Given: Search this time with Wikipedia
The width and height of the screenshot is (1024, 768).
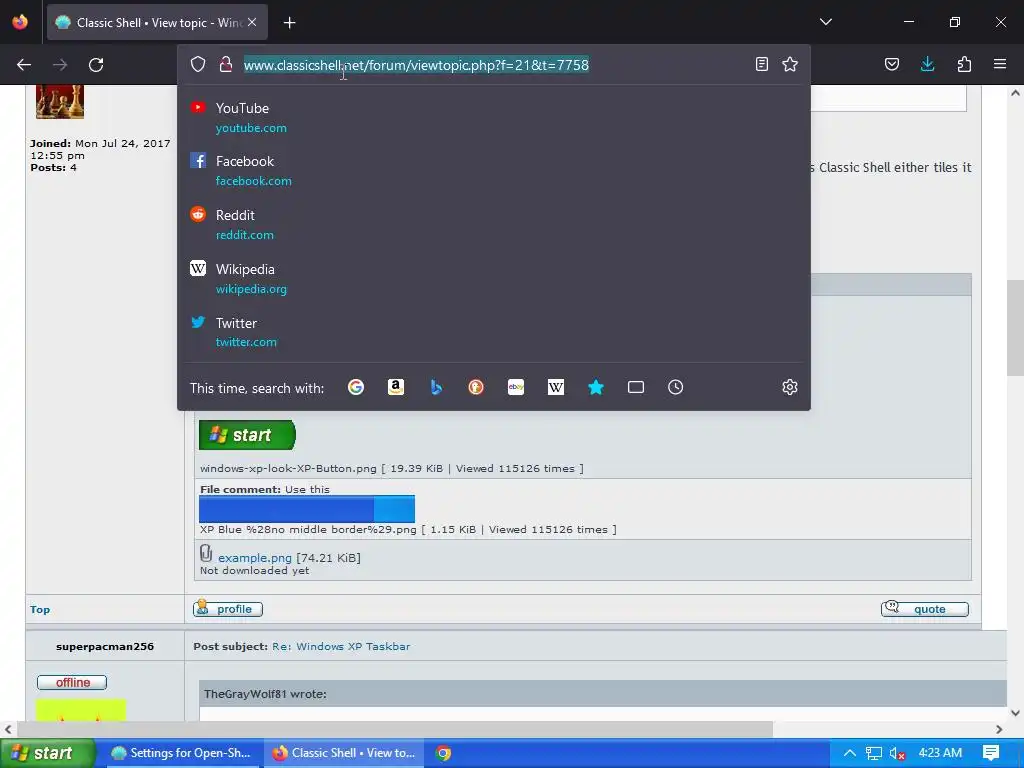Looking at the screenshot, I should 556,387.
